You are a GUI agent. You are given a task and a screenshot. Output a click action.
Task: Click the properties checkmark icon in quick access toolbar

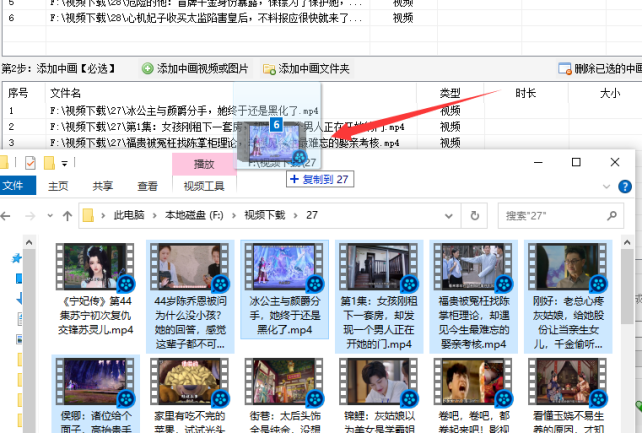point(30,163)
